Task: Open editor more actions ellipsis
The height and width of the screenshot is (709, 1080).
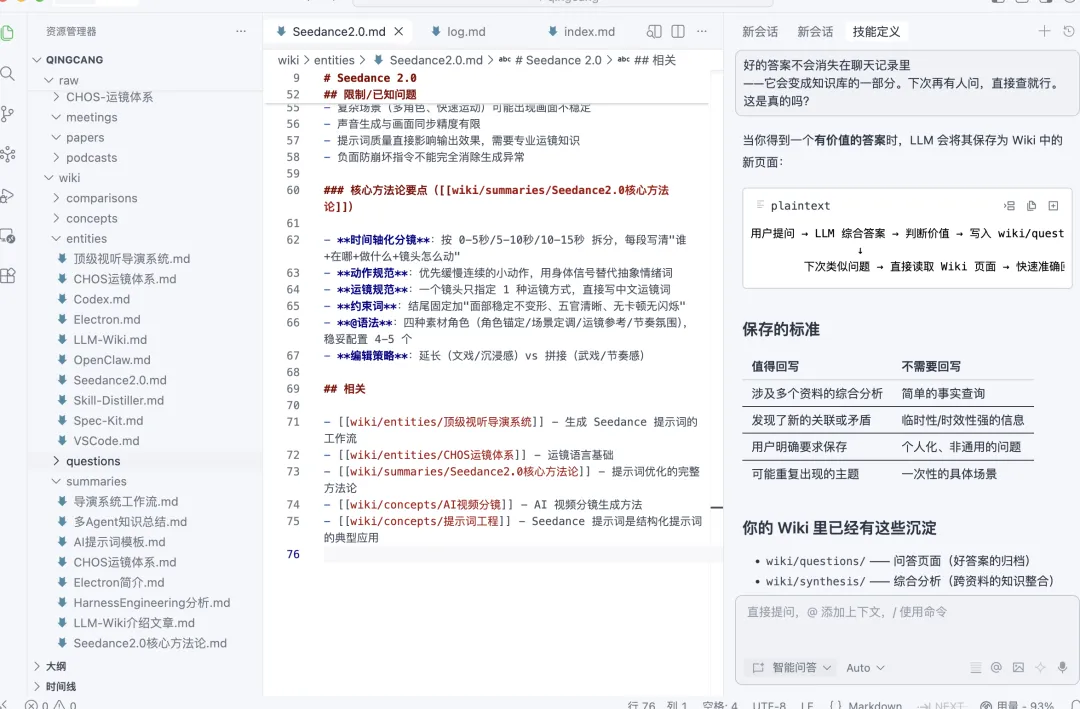Action: pos(702,31)
